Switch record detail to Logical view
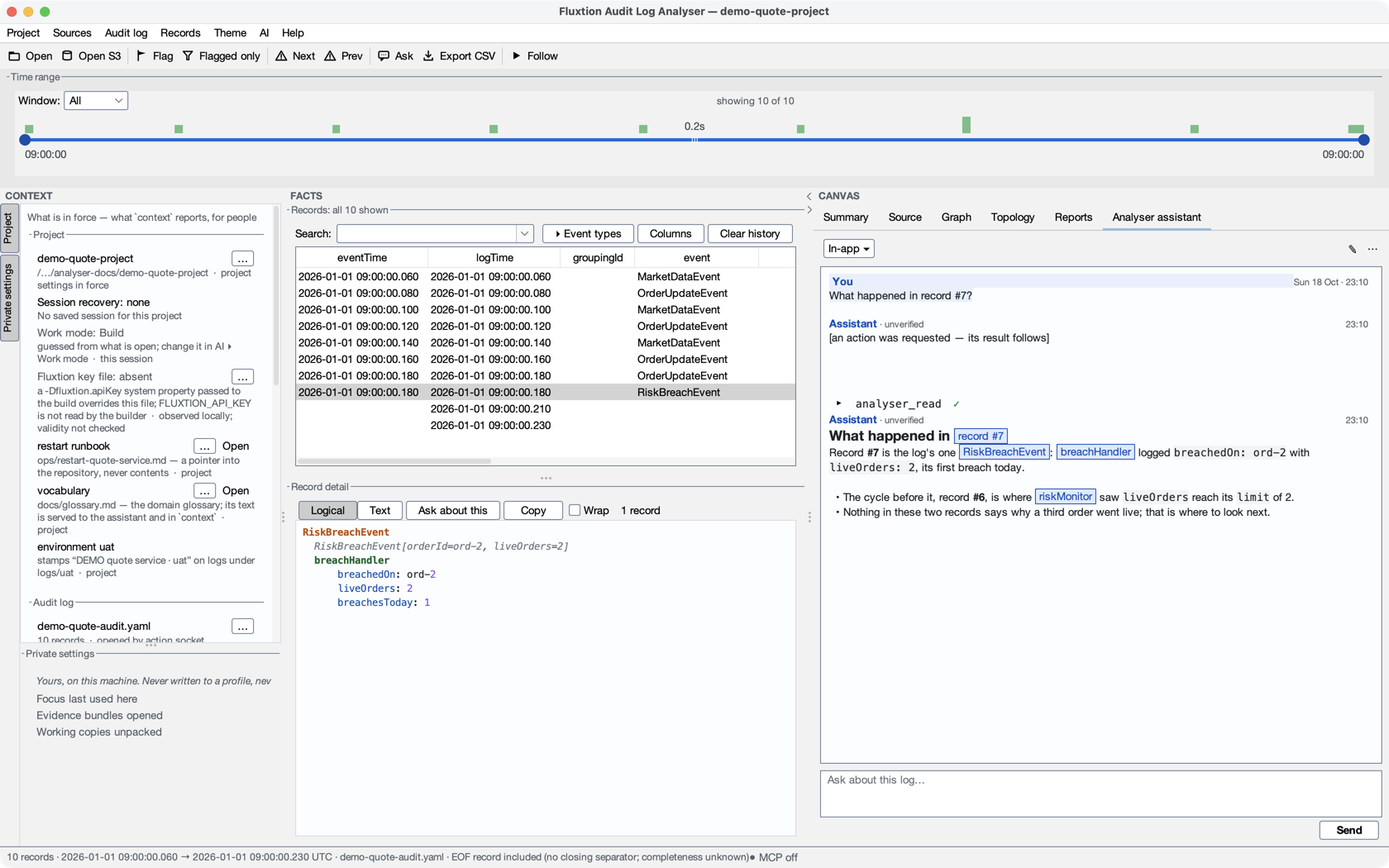Image resolution: width=1389 pixels, height=868 pixels. pyautogui.click(x=327, y=511)
